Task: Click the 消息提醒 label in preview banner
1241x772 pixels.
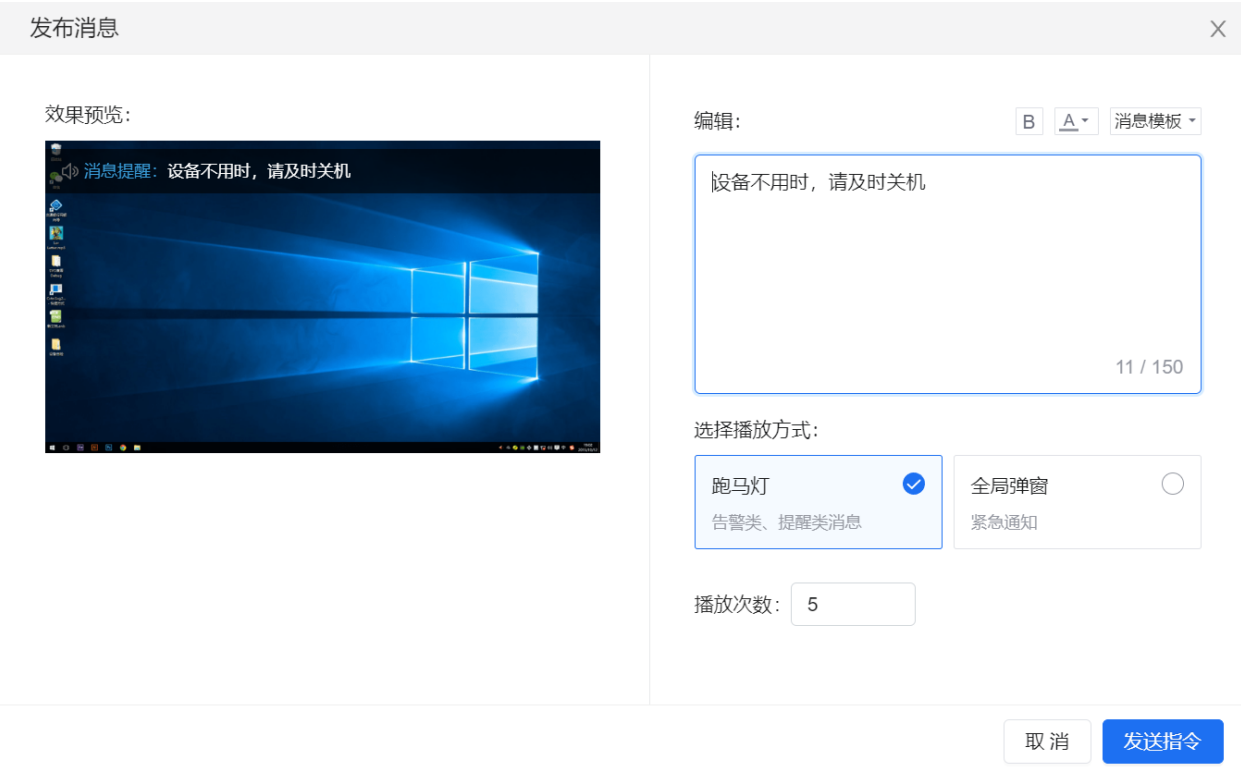Action: pos(120,171)
